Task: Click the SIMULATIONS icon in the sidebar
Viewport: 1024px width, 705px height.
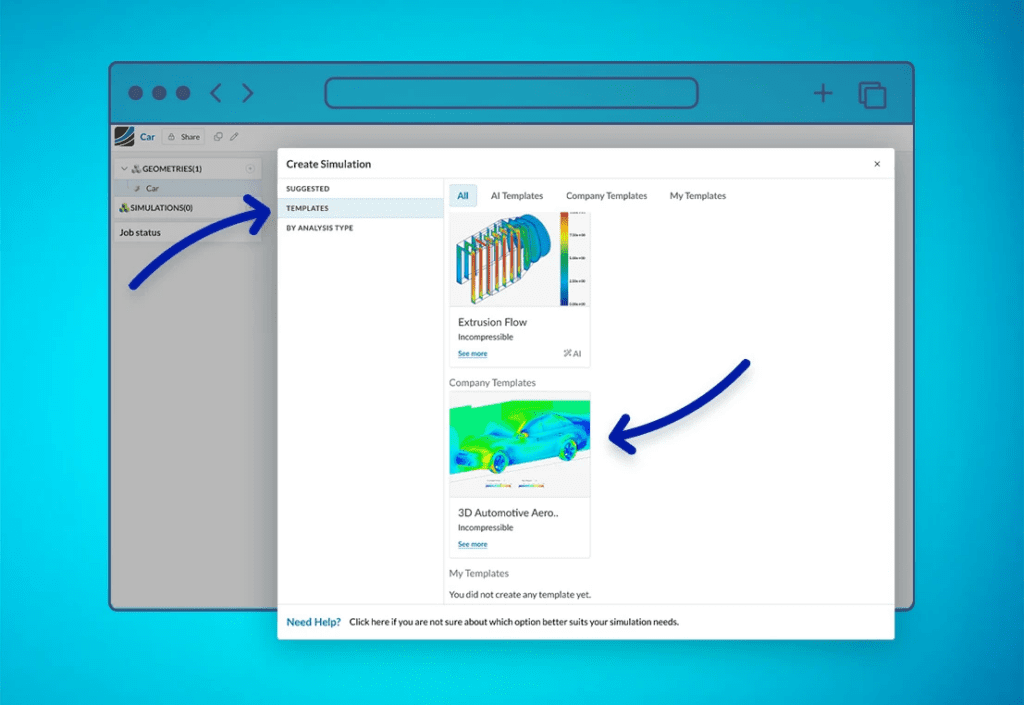Action: click(x=123, y=207)
